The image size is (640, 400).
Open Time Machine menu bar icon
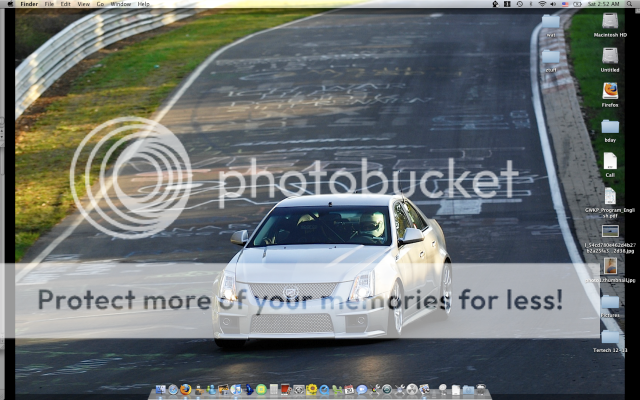(x=519, y=4)
